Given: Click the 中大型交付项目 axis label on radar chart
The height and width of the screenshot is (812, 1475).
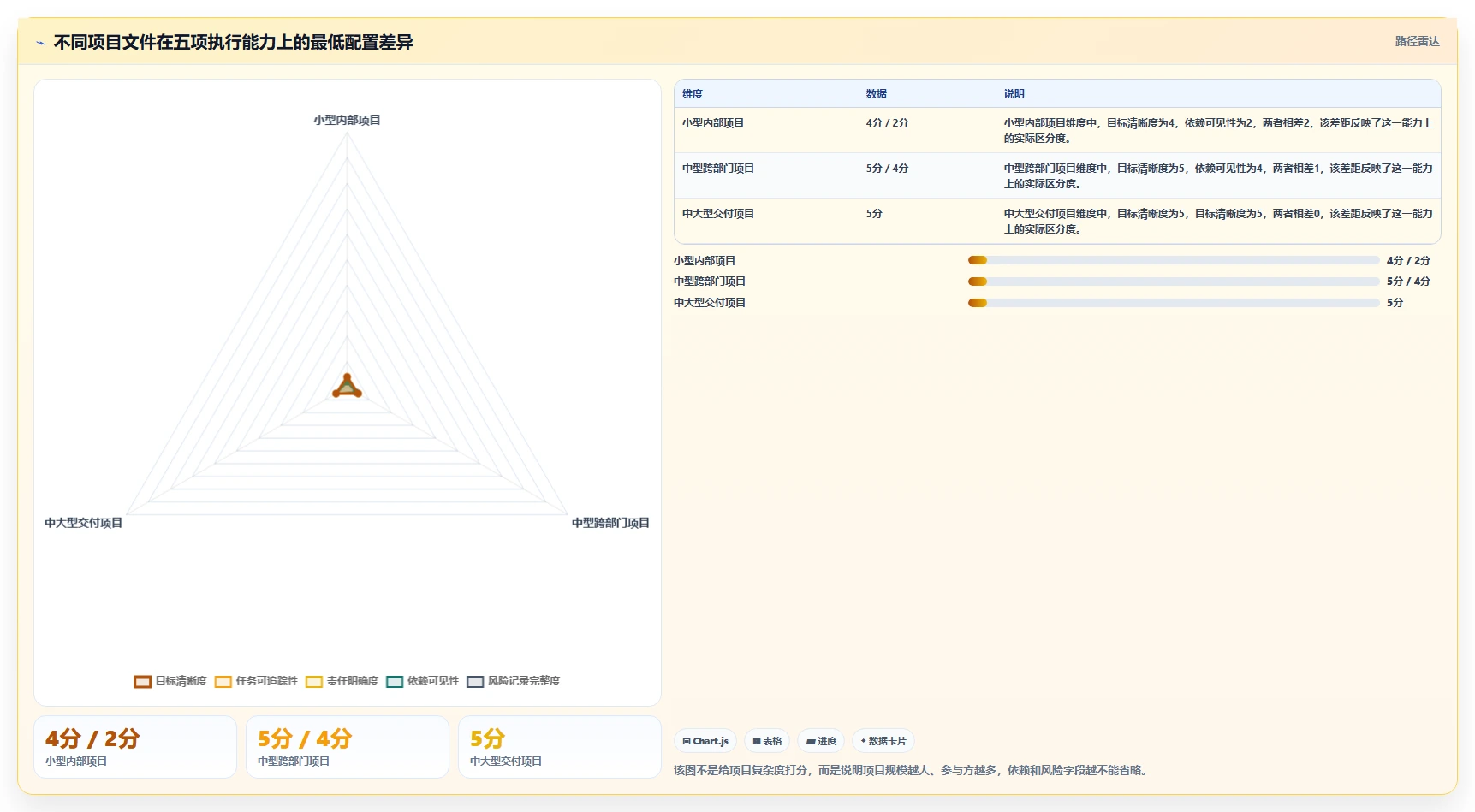Looking at the screenshot, I should click(83, 523).
